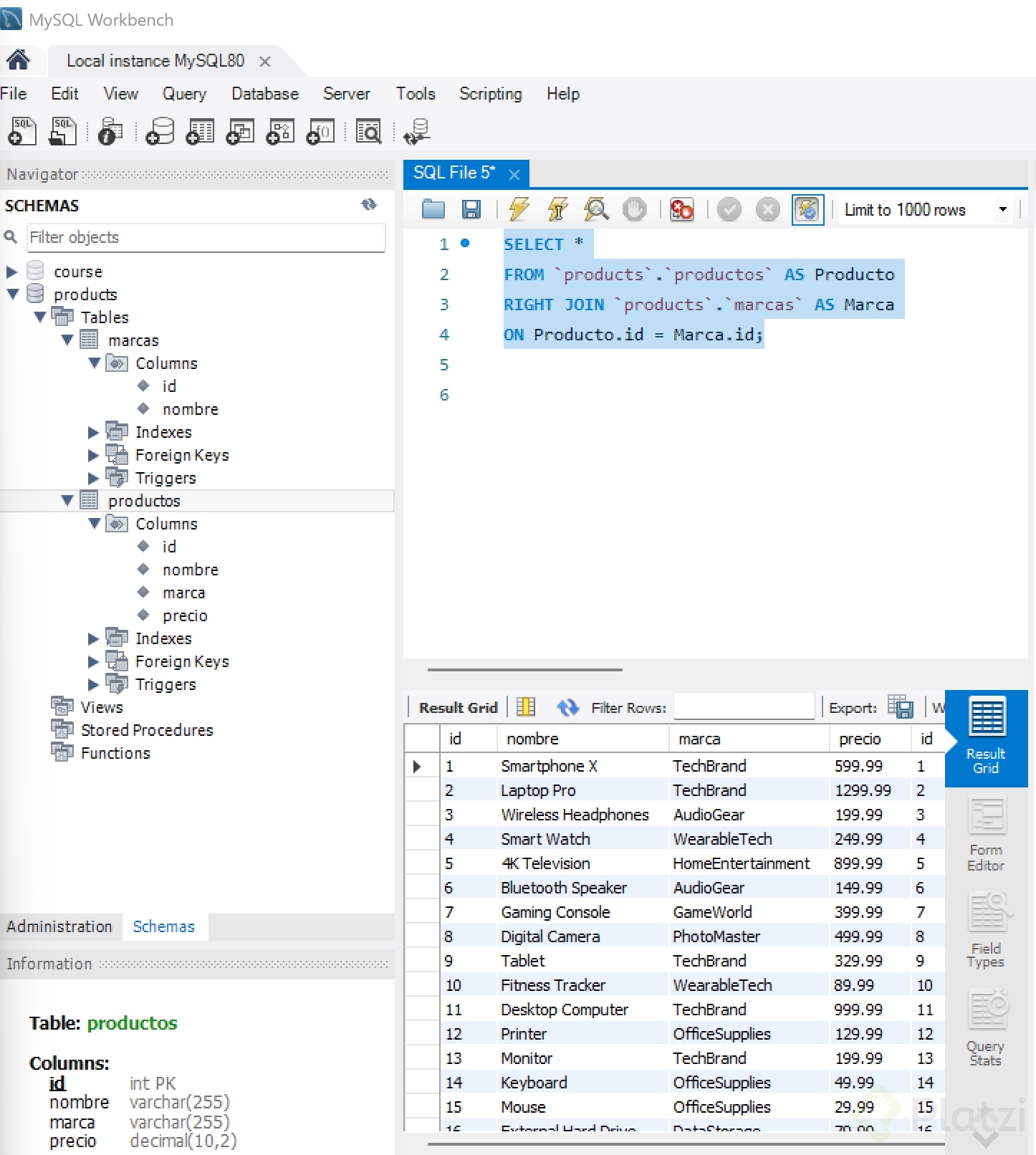Switch to the Administration tab

[x=59, y=926]
